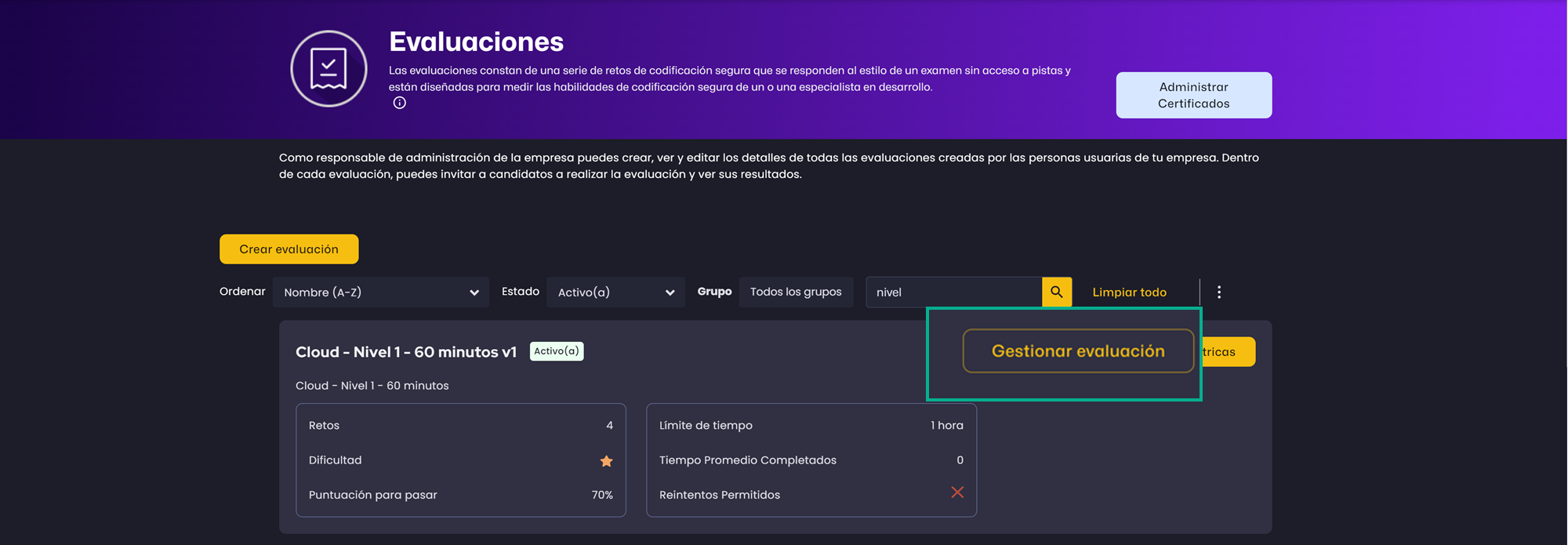
Task: Open the Estado Activo(a) dropdown
Action: click(x=615, y=292)
